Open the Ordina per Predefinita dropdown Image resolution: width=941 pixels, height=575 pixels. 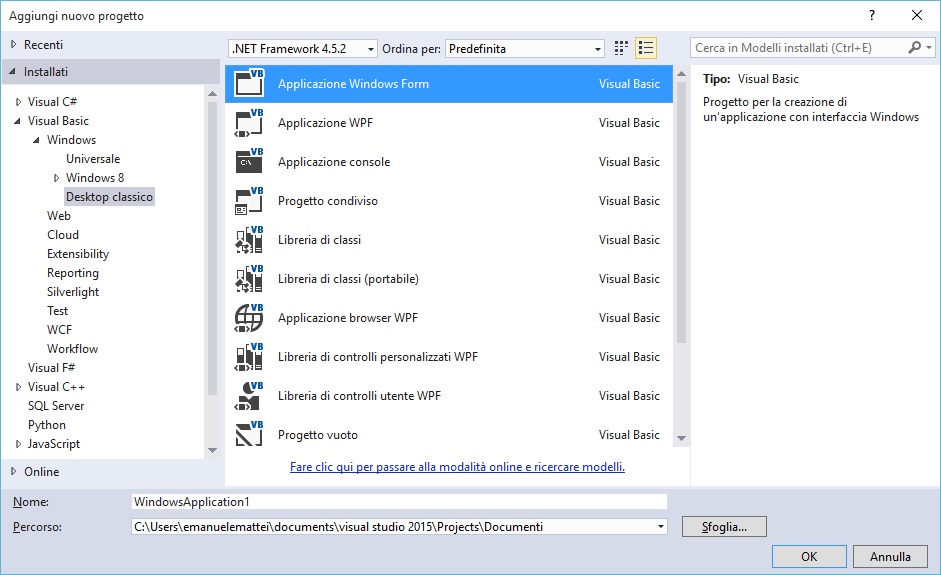(525, 49)
